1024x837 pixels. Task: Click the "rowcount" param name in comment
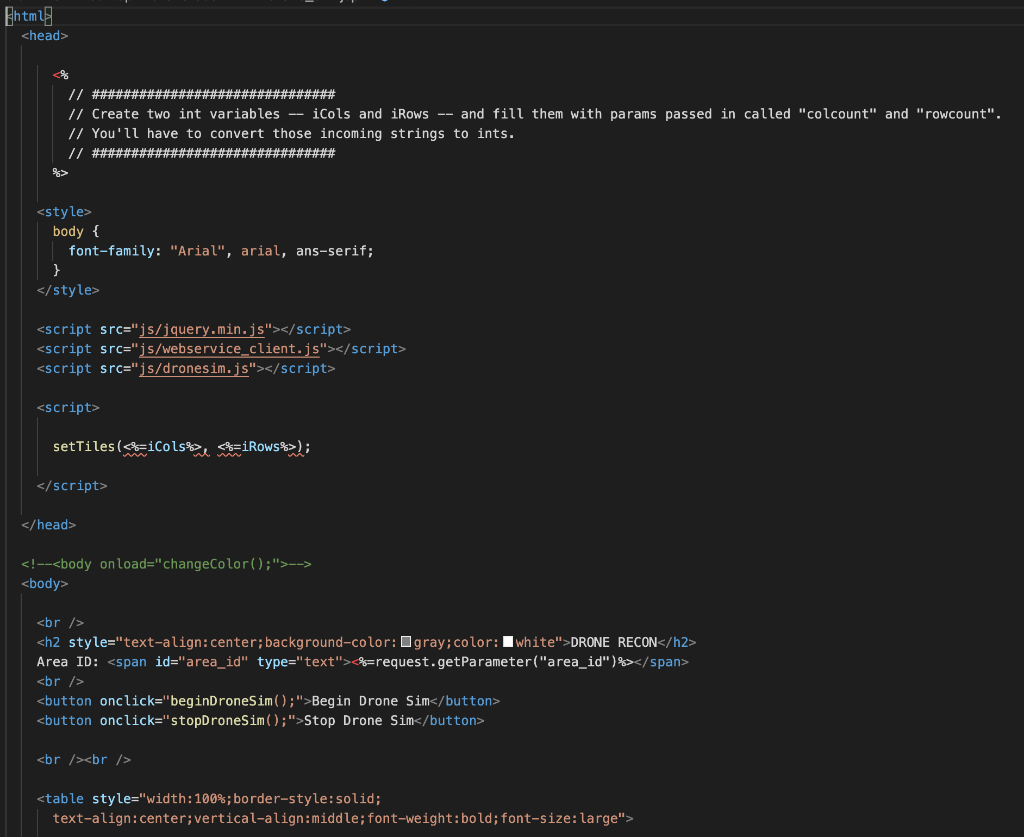coord(955,114)
